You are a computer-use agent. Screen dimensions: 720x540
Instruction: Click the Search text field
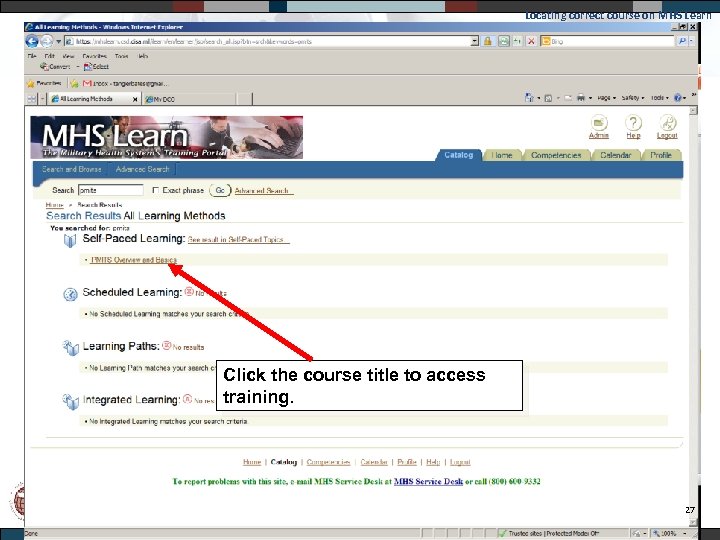111,190
